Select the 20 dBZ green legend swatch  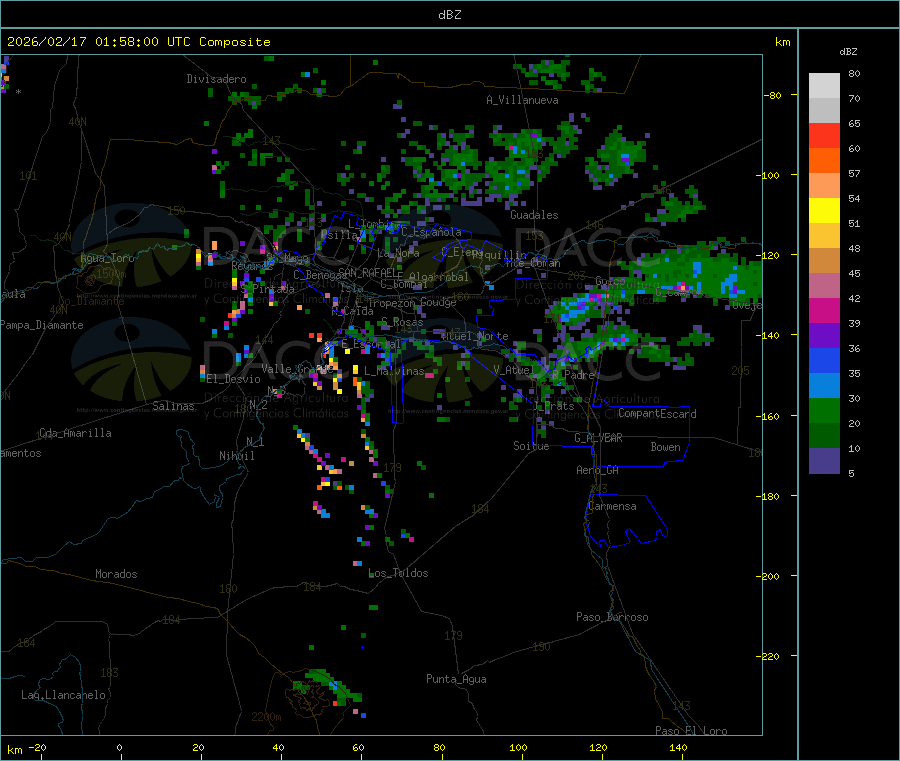click(x=824, y=436)
